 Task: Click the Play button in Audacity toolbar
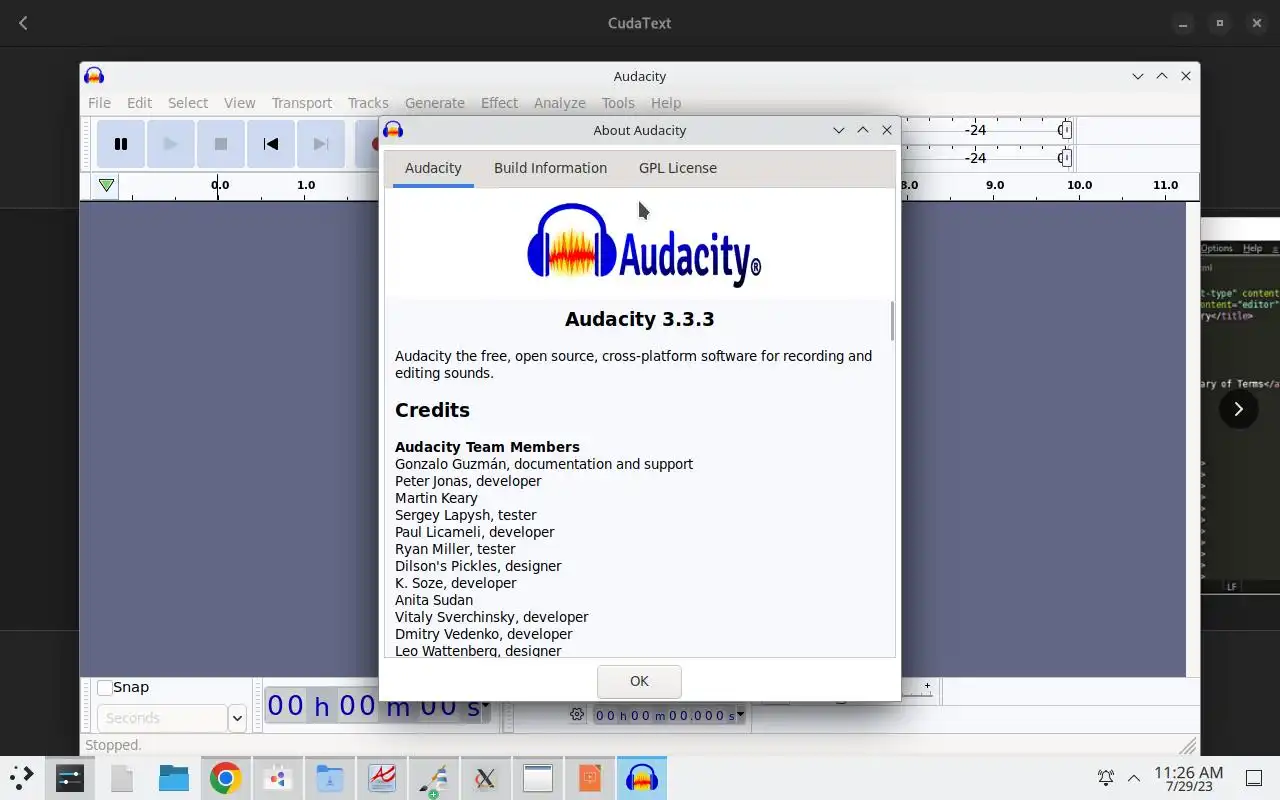[x=171, y=144]
